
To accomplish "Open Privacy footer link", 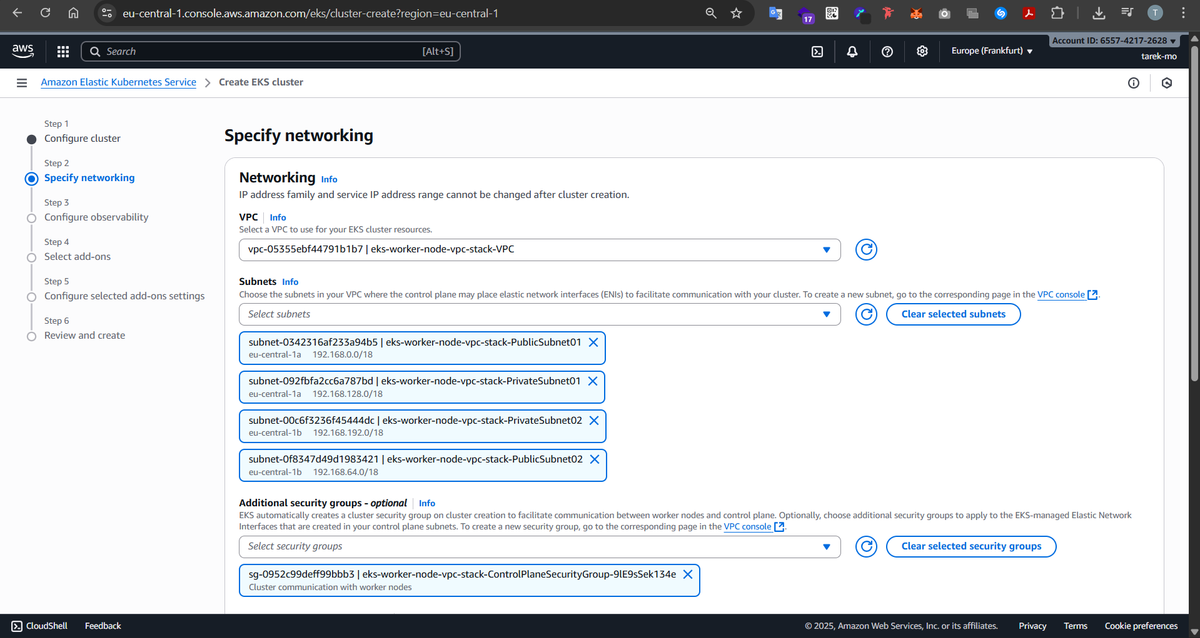I will coord(1032,626).
